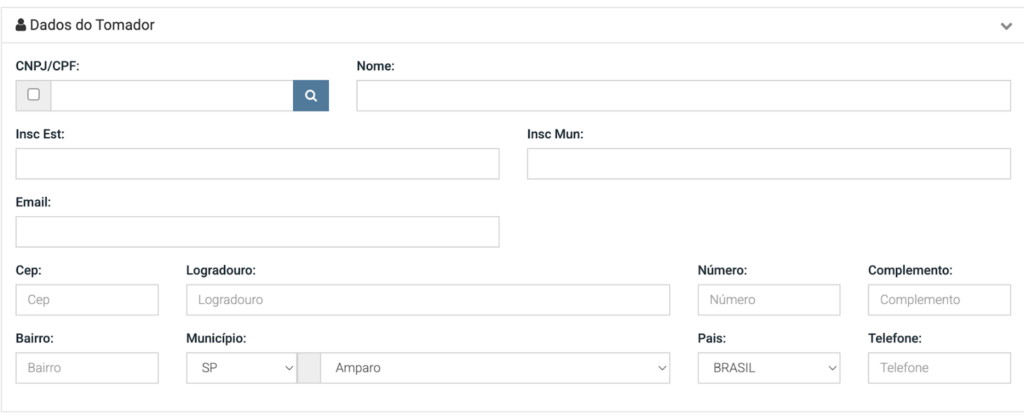Collapse the Dados do Tomador panel chevron
The image size is (1024, 417).
[1006, 26]
